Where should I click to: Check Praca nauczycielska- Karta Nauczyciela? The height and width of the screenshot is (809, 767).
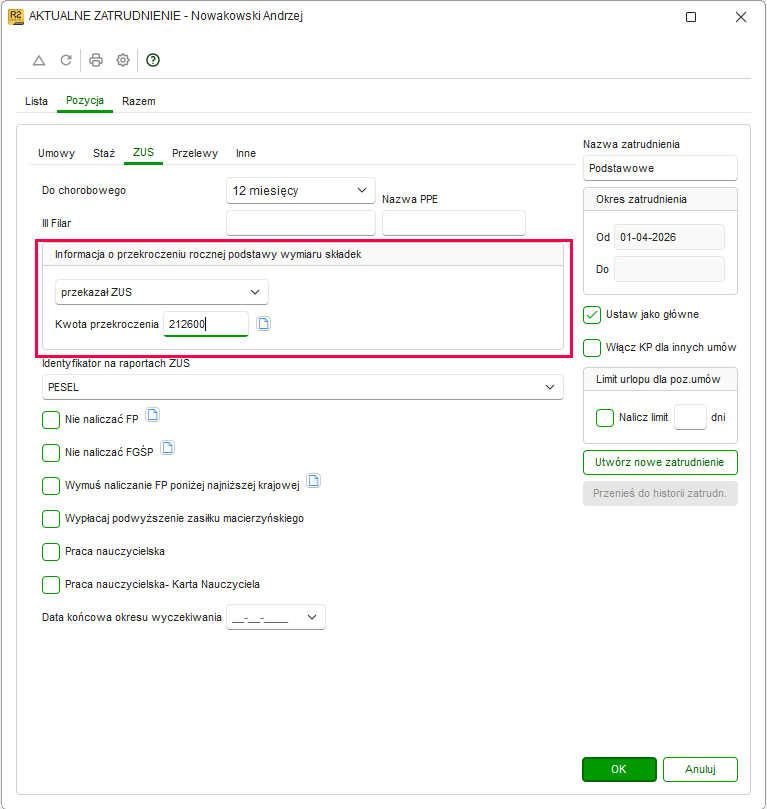click(x=51, y=585)
